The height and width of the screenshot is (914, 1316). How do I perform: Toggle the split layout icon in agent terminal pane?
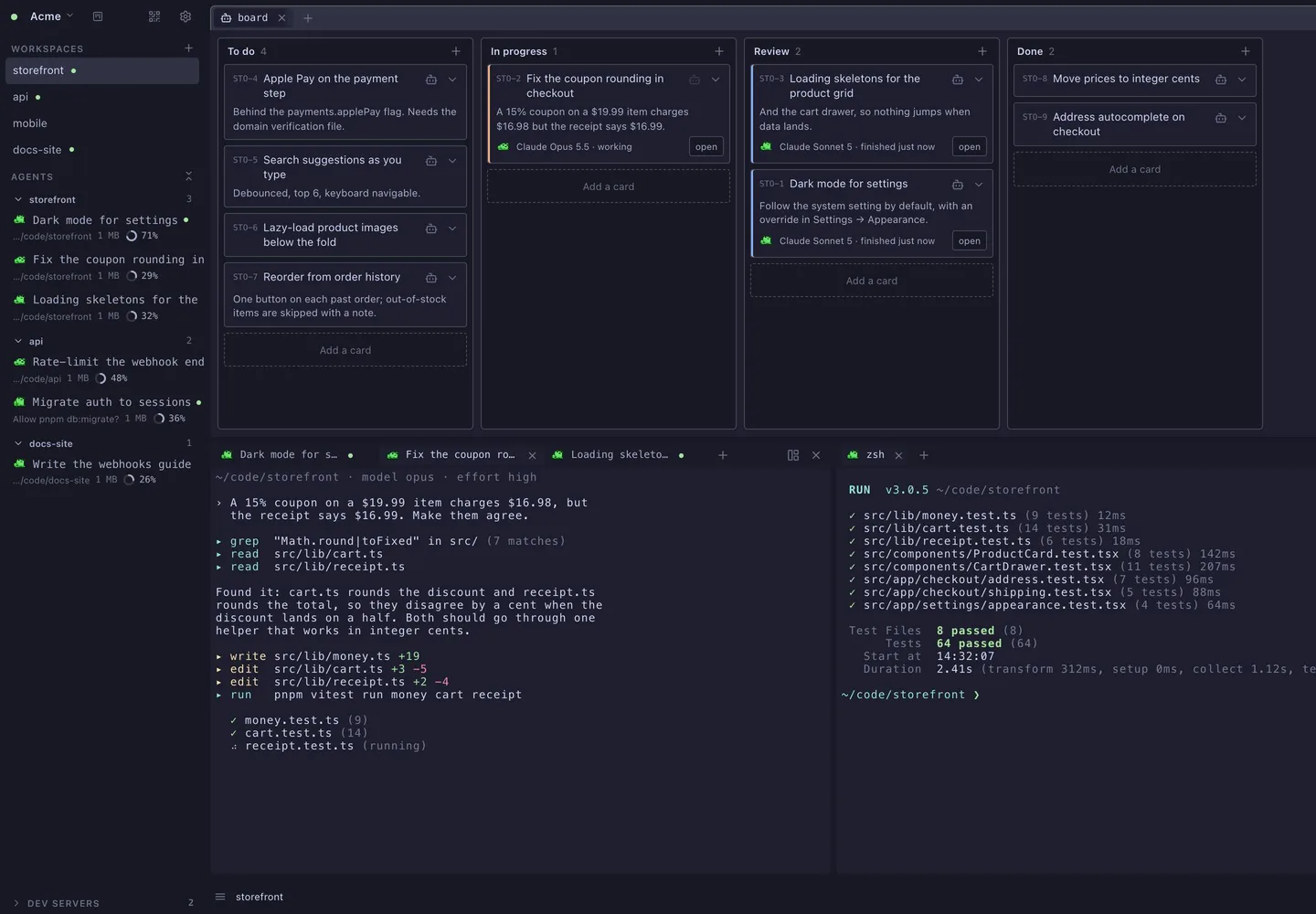[x=793, y=455]
